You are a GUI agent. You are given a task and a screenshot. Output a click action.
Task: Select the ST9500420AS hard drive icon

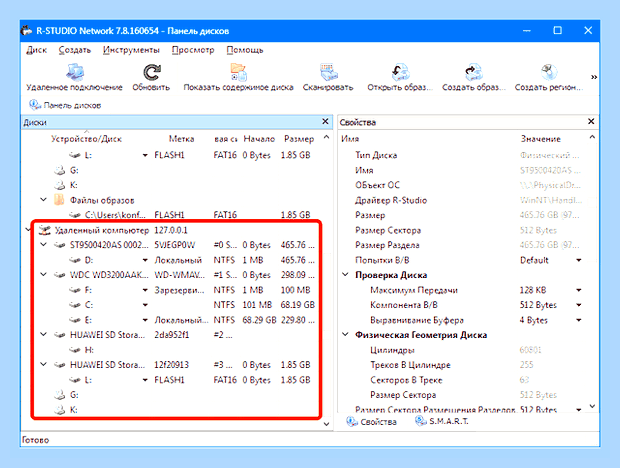(59, 245)
